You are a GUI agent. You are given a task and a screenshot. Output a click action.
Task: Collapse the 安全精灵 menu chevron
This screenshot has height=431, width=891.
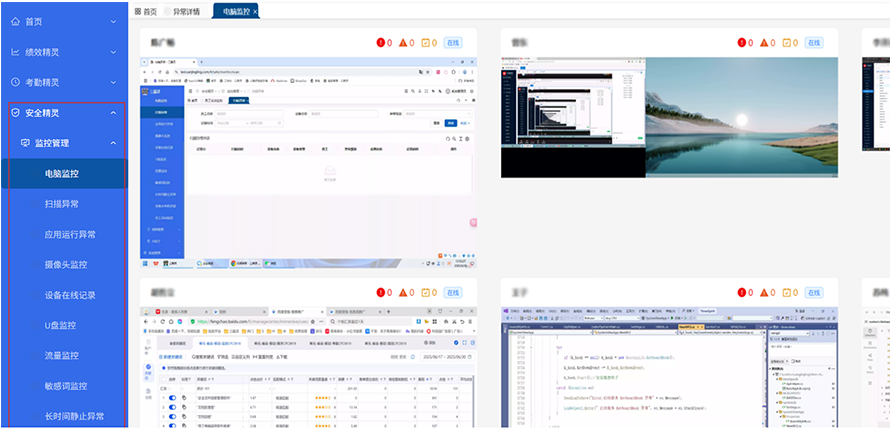click(113, 113)
